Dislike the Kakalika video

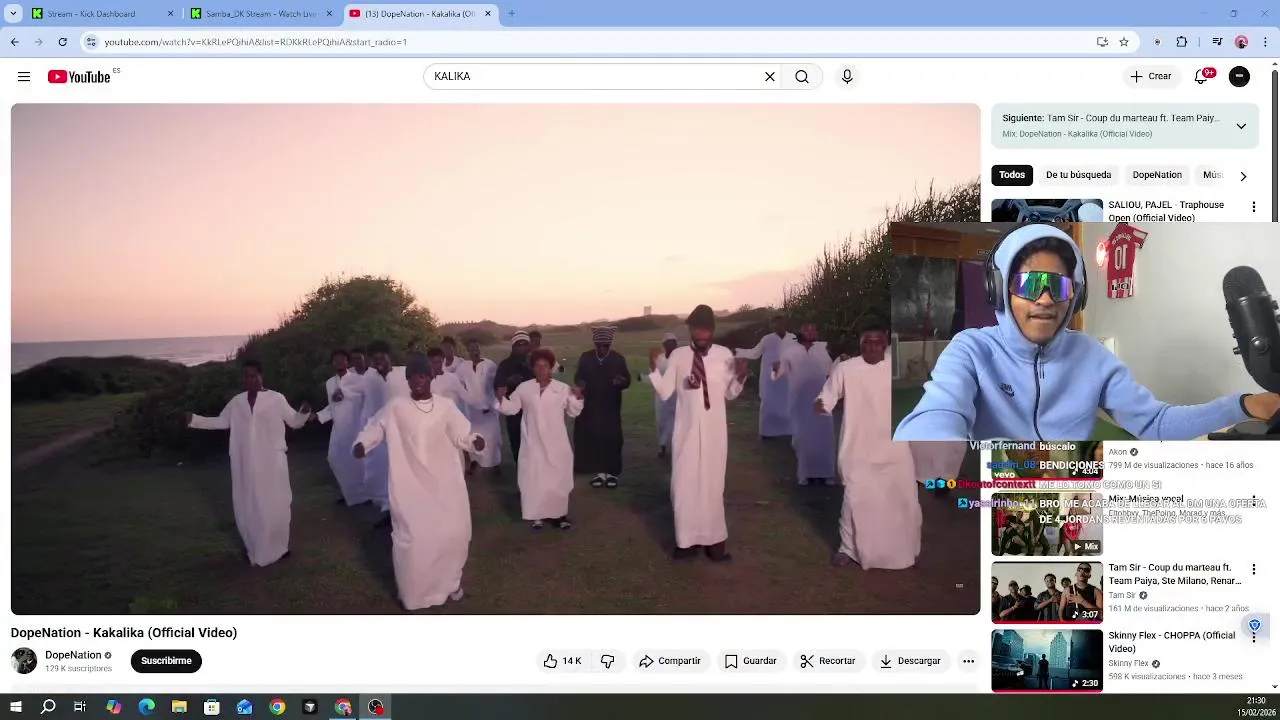coord(608,661)
